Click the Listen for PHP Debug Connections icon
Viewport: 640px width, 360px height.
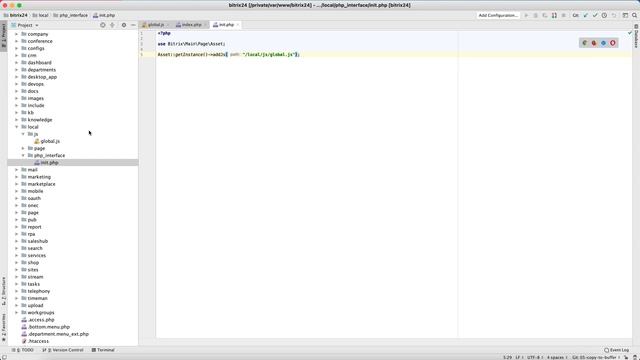click(x=554, y=16)
